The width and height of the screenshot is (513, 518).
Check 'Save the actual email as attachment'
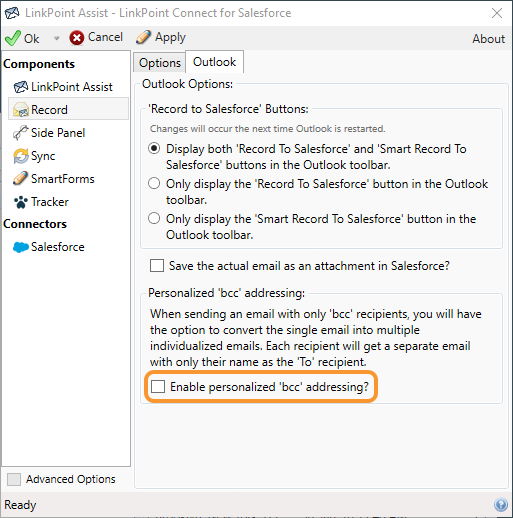pos(157,266)
